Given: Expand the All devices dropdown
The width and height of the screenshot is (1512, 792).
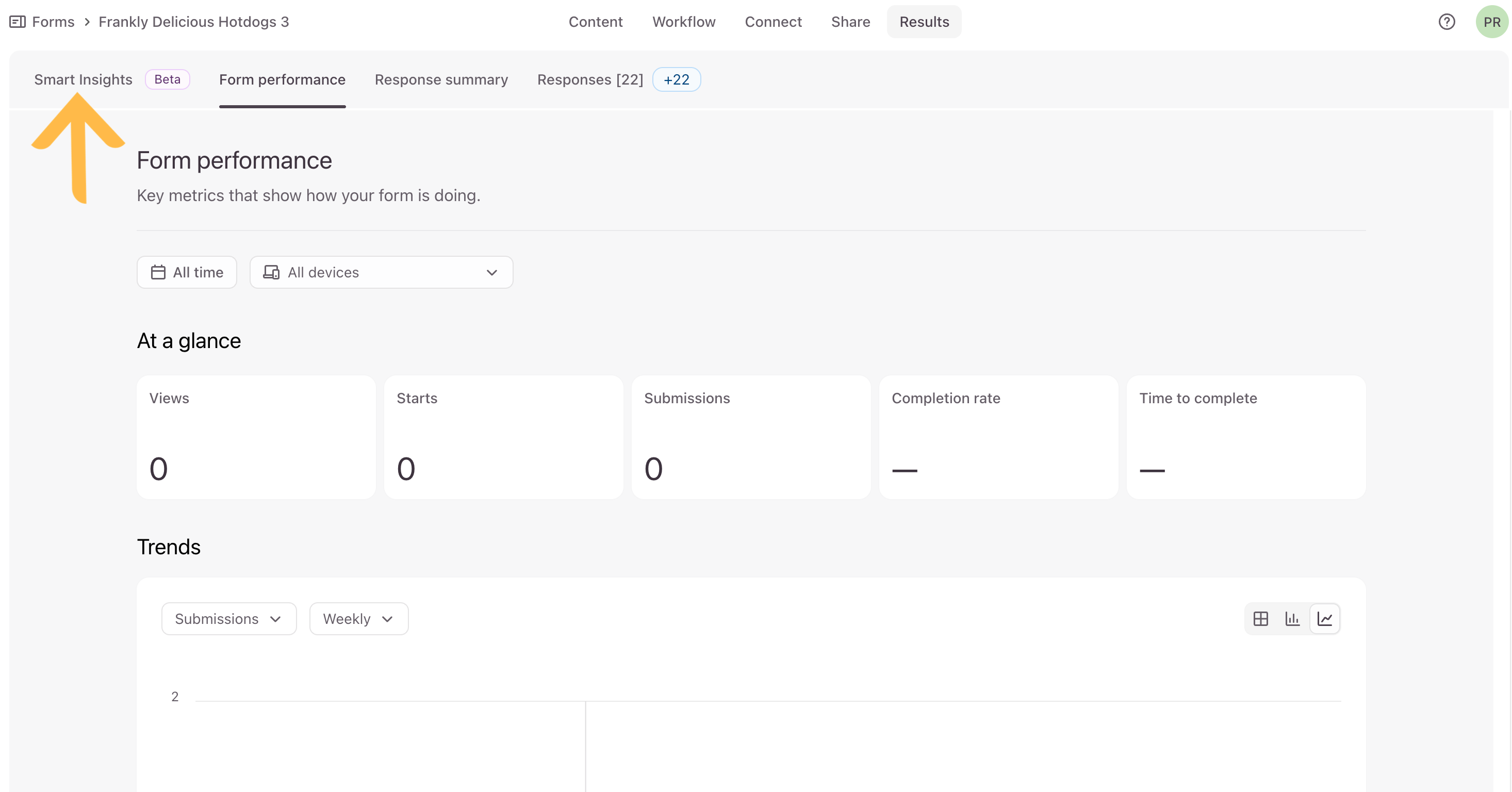Looking at the screenshot, I should pos(382,272).
